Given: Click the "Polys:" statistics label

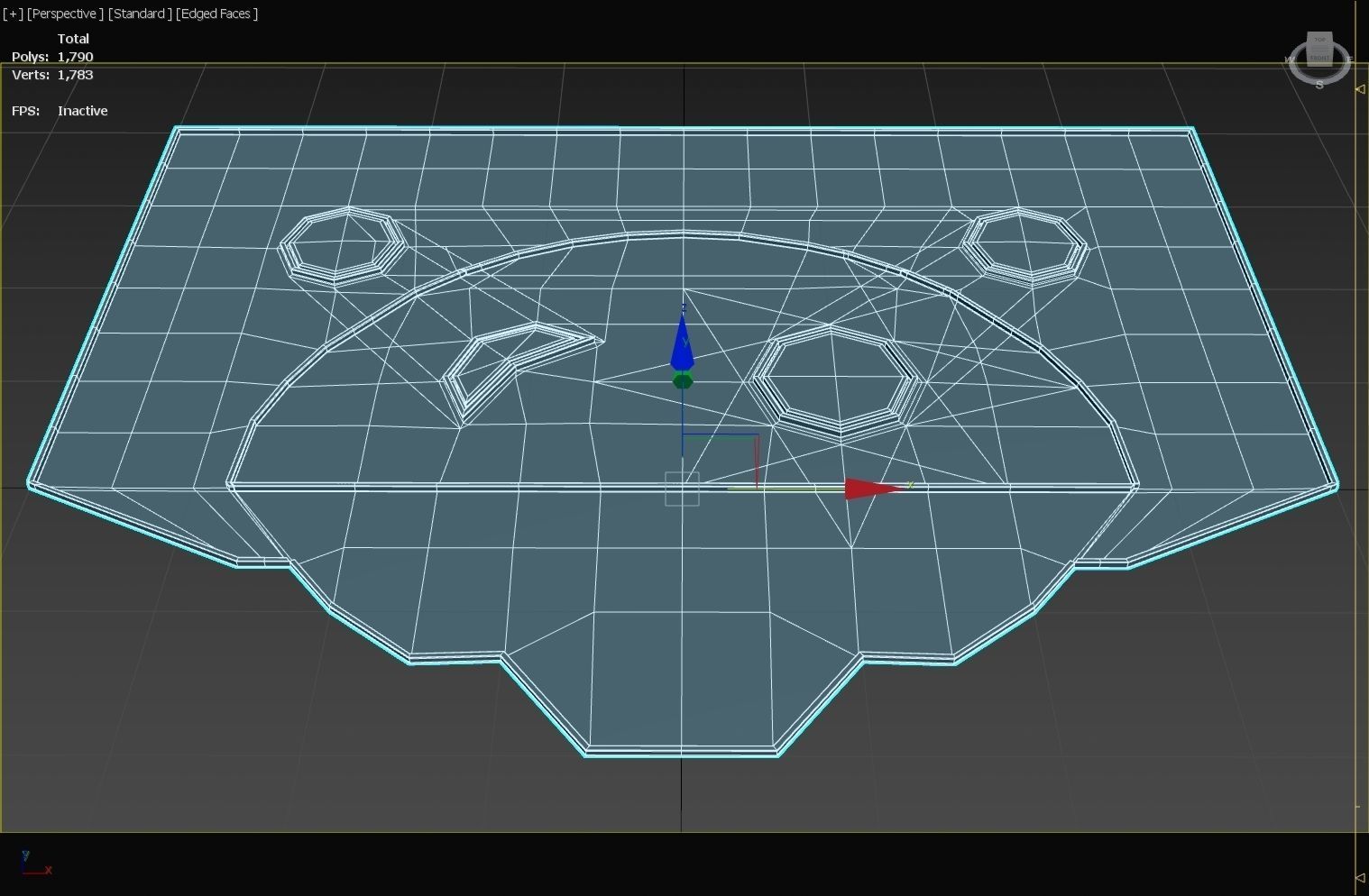Looking at the screenshot, I should (31, 57).
